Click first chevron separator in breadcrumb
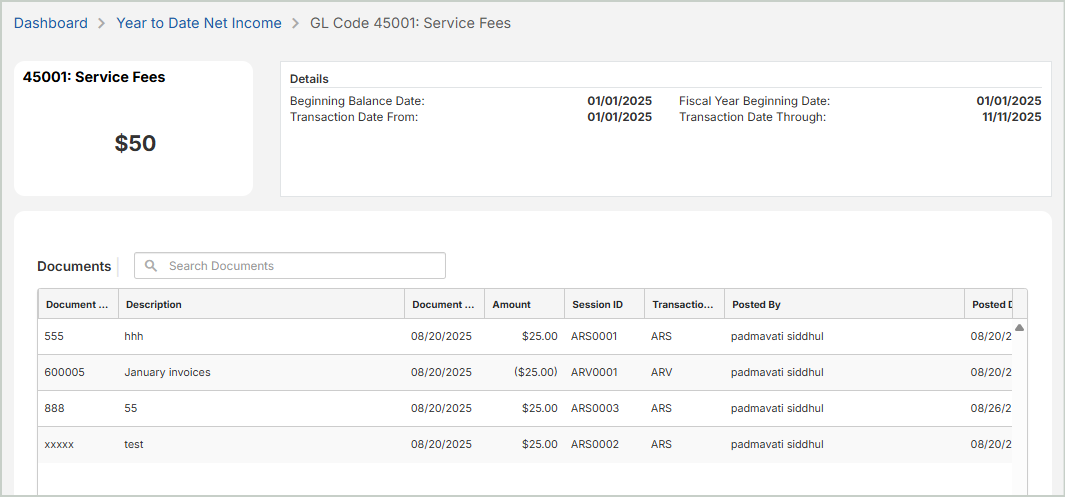 (x=102, y=23)
